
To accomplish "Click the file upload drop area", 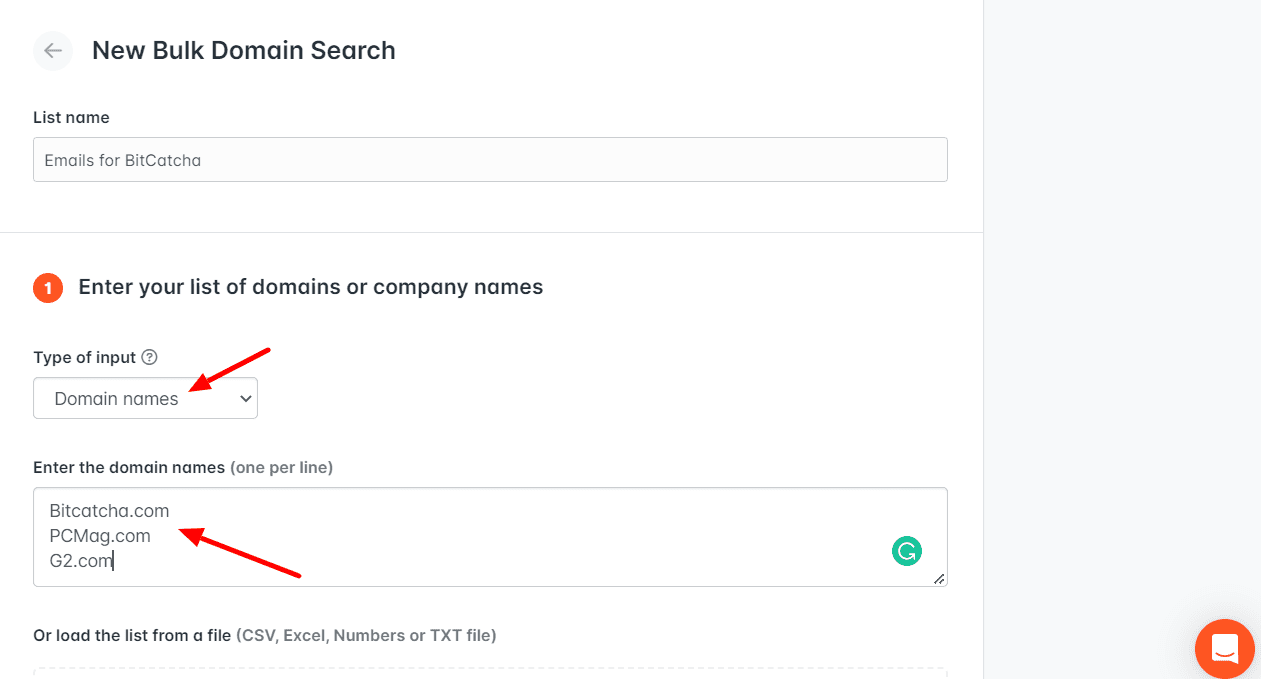I will [x=490, y=672].
